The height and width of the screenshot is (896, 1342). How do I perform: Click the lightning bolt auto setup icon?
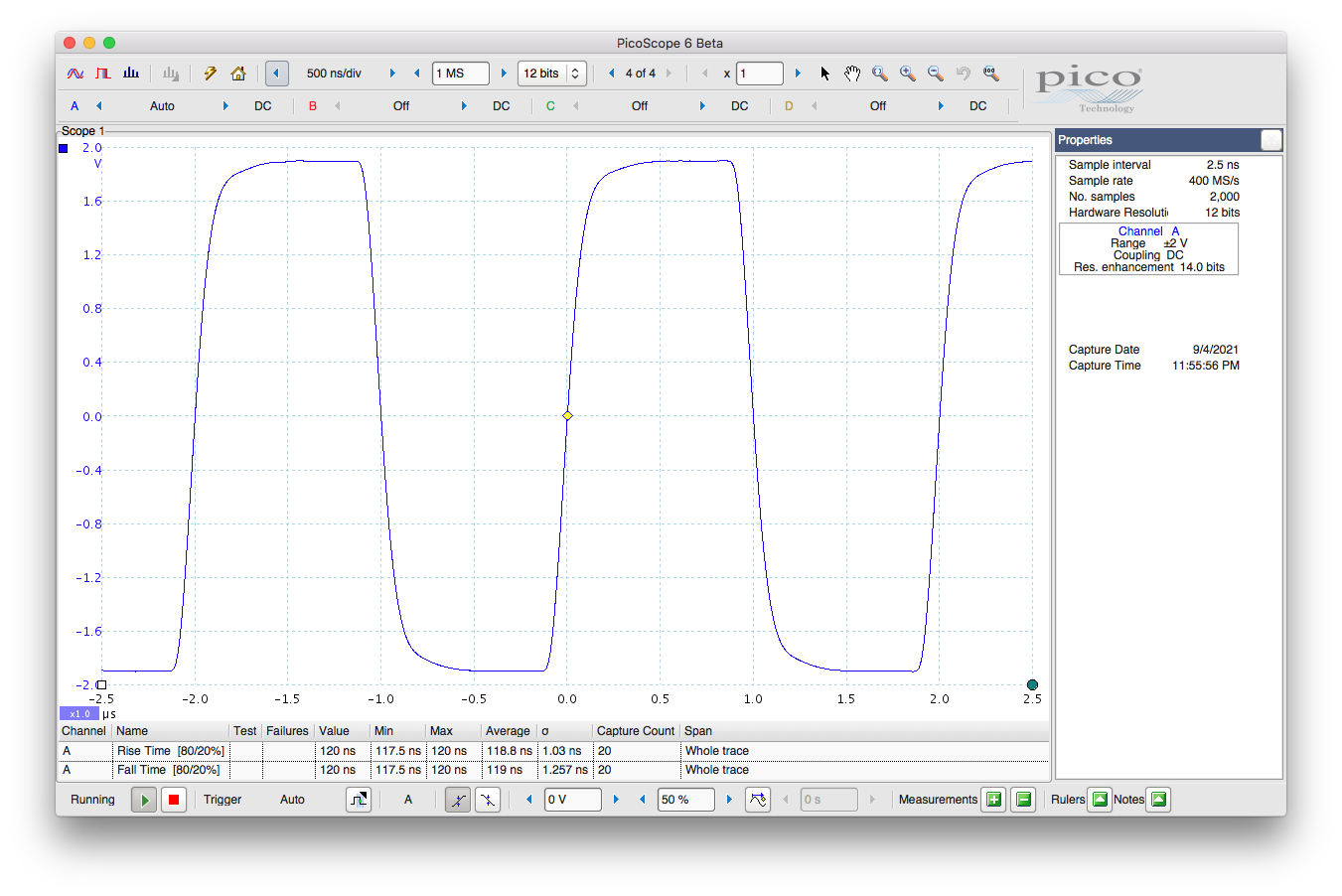click(x=211, y=74)
